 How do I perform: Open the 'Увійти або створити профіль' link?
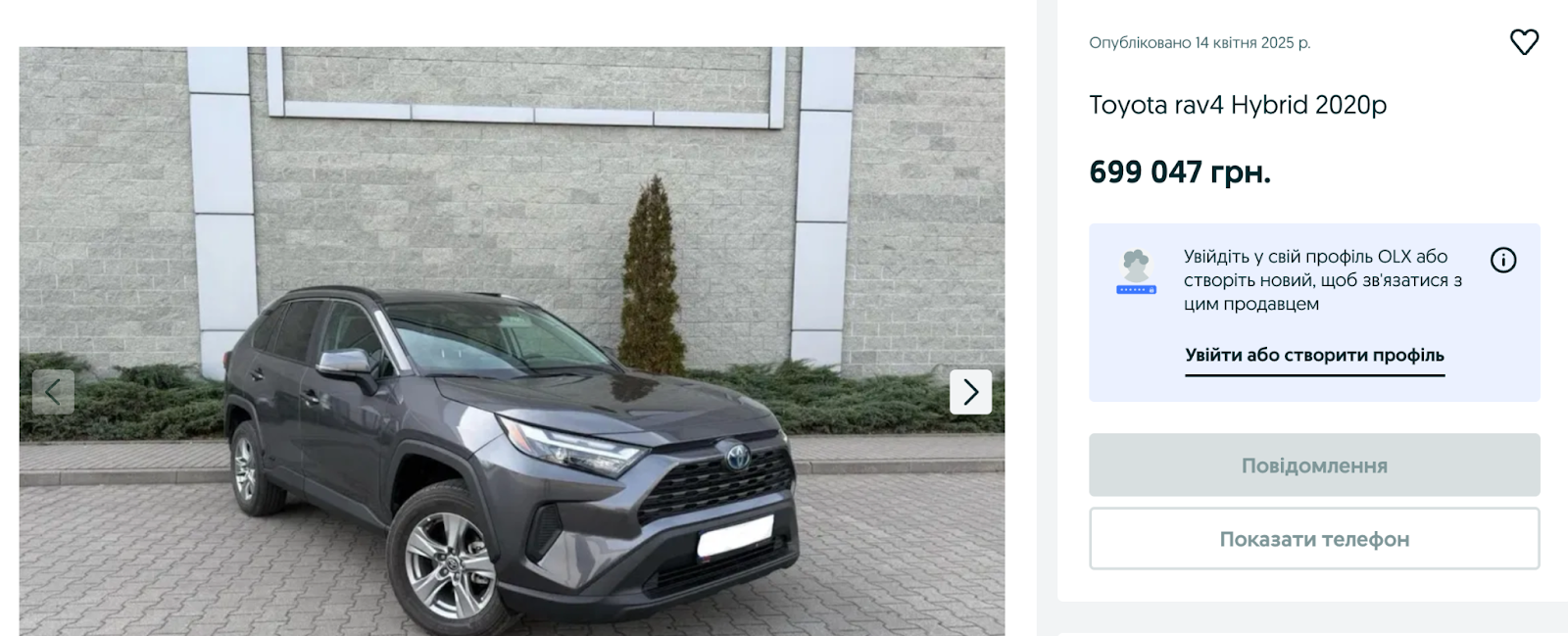click(1314, 356)
